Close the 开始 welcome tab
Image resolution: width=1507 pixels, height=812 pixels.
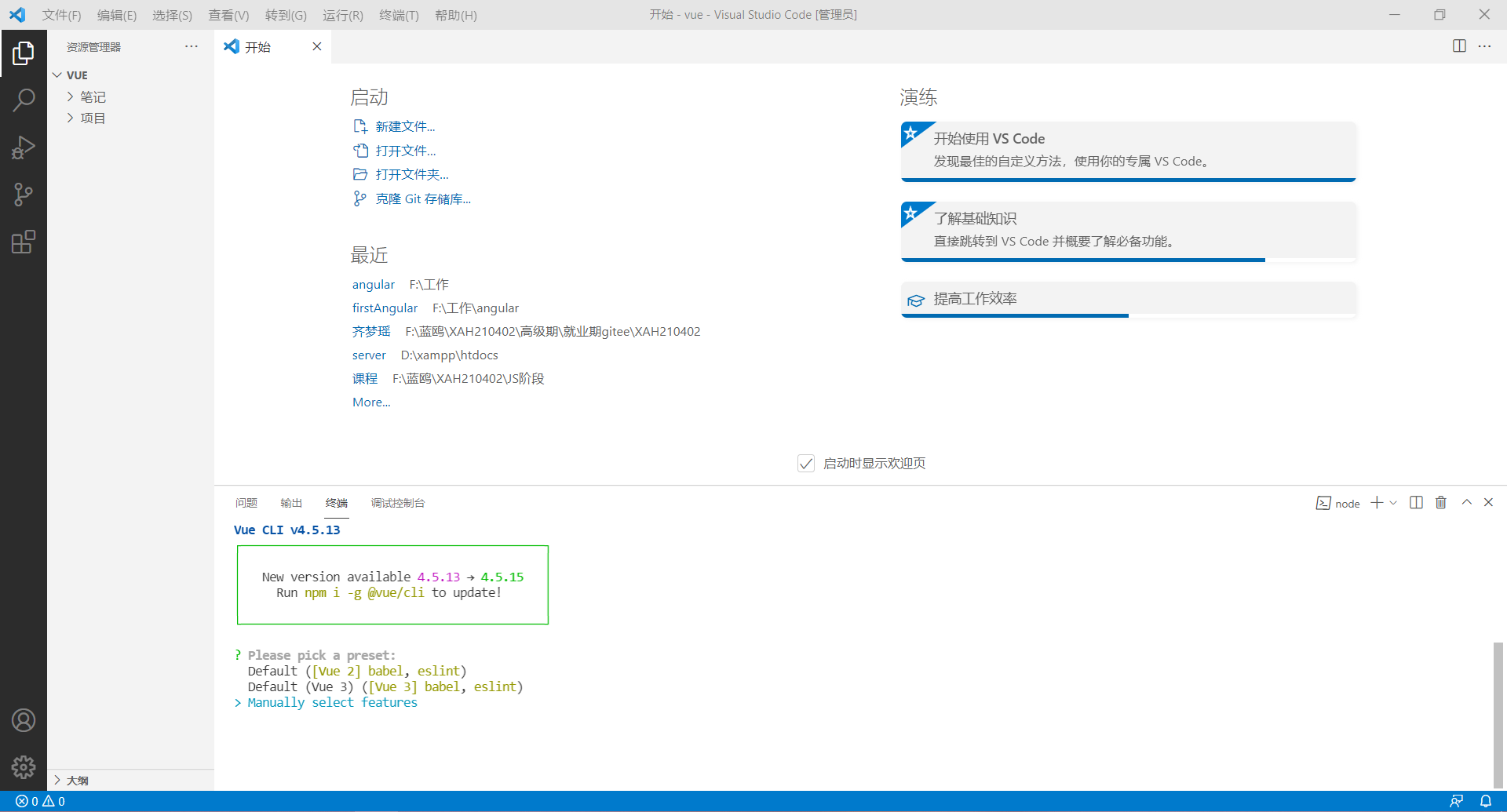(x=317, y=46)
